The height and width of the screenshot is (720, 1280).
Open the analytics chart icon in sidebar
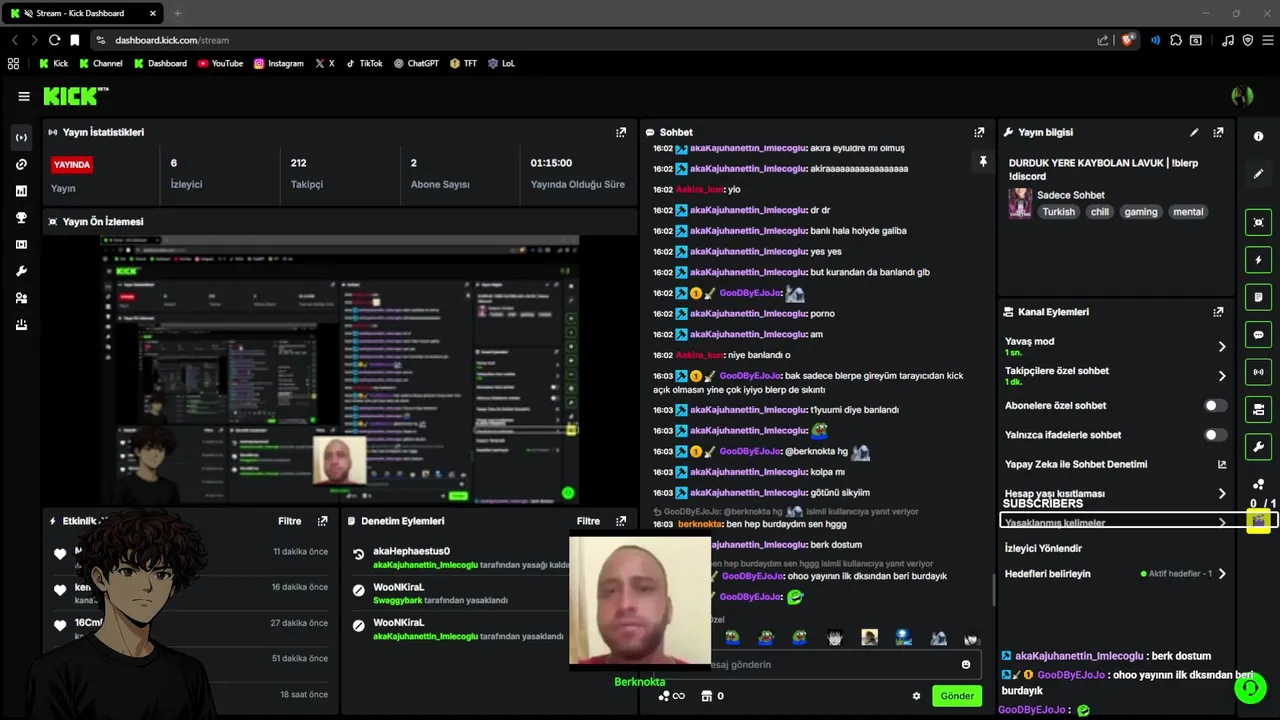point(21,191)
